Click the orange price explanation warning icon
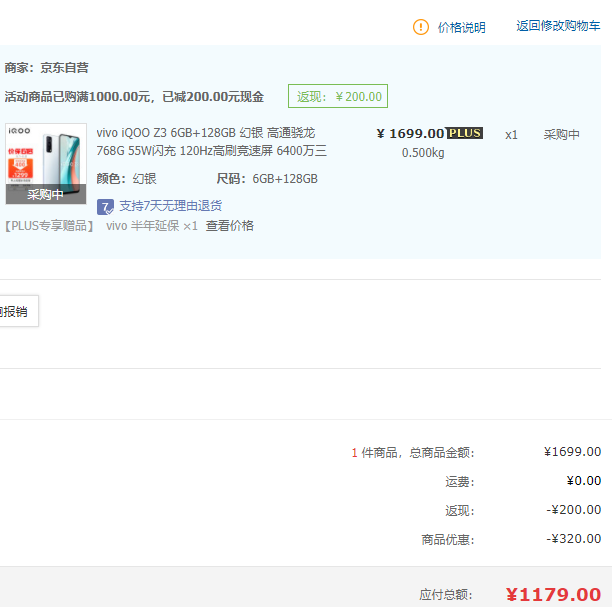This screenshot has width=612, height=607. click(421, 27)
